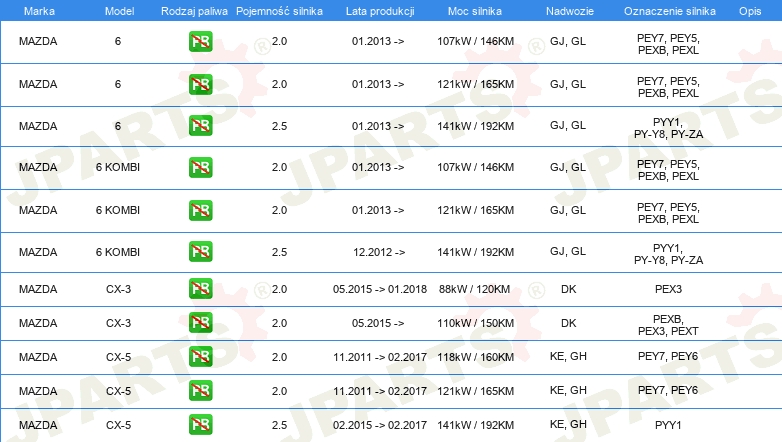Select the fuel type icon for 6 KOMBI 121kW
Screen dimensions: 782x442
coord(200,210)
